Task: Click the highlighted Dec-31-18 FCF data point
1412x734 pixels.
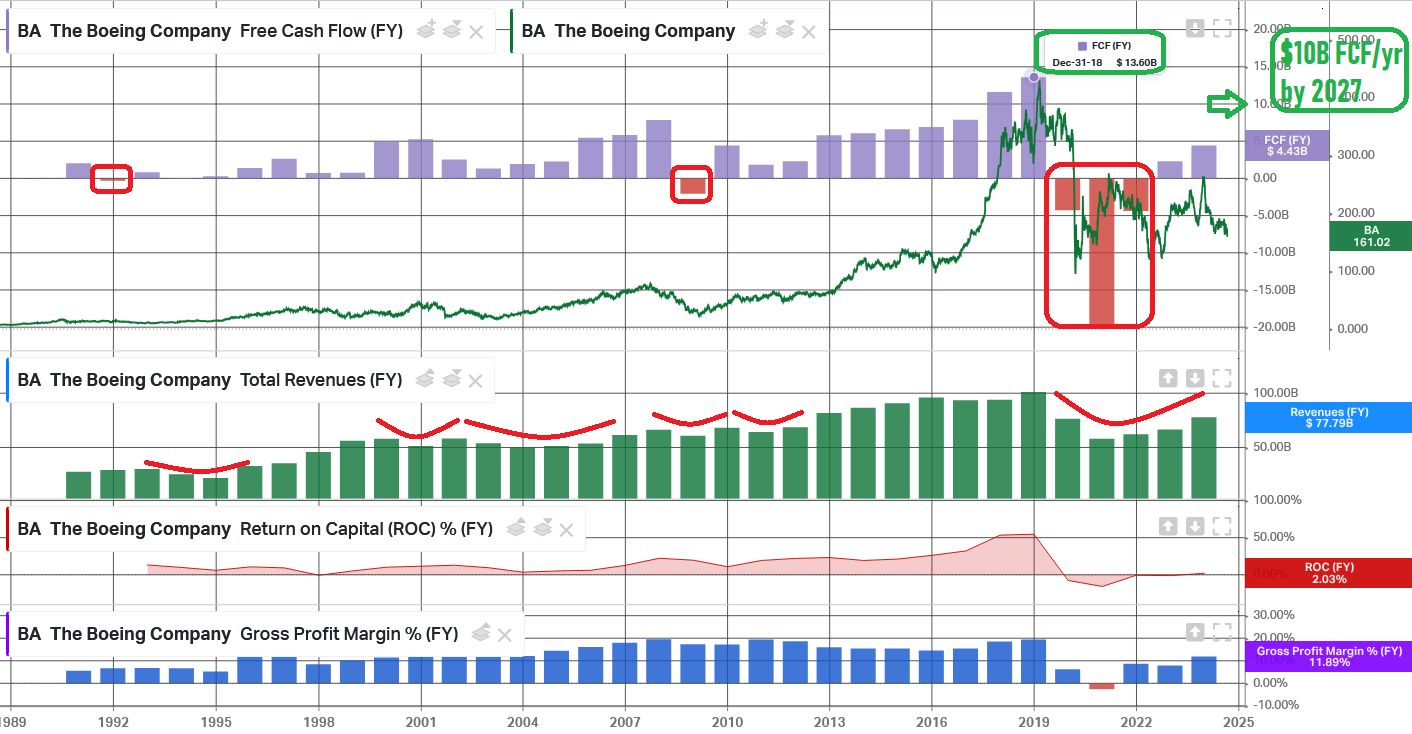Action: click(1034, 77)
